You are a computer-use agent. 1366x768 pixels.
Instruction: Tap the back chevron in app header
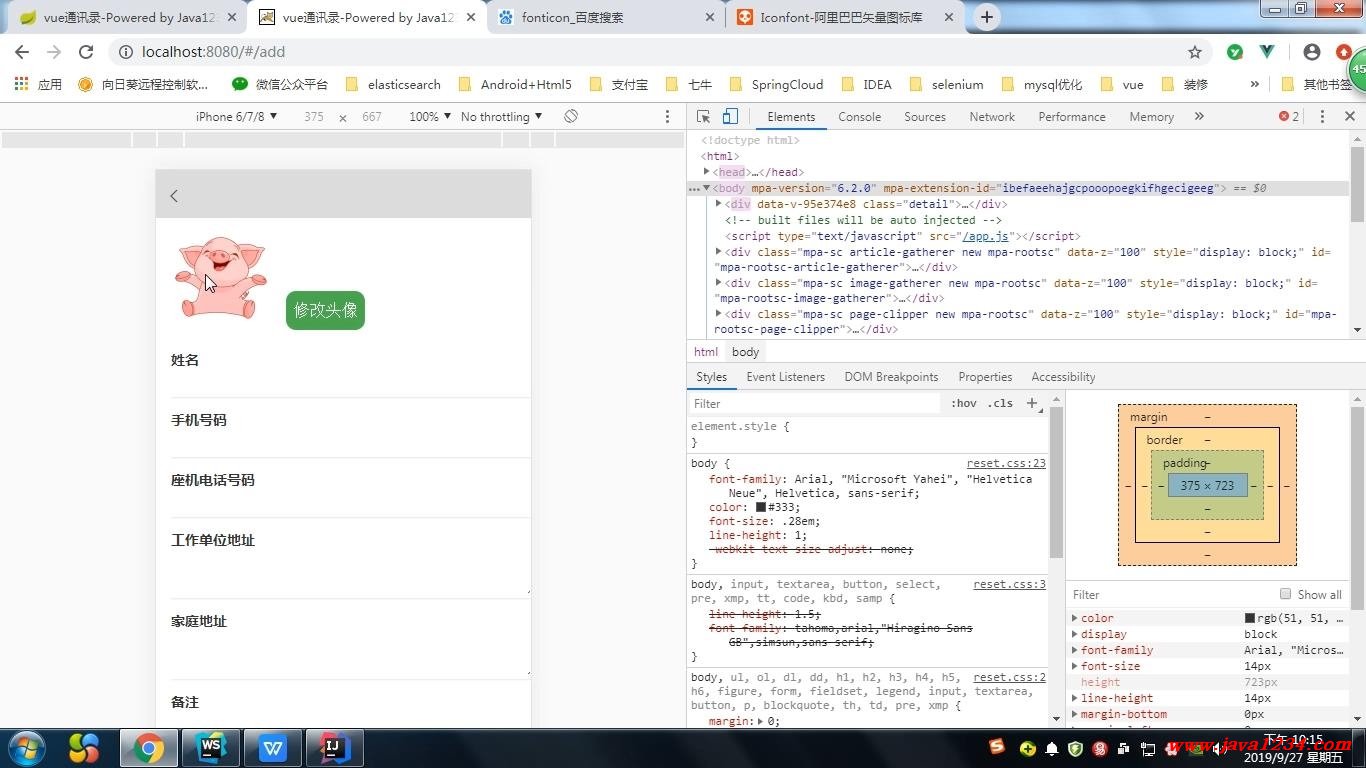[174, 196]
